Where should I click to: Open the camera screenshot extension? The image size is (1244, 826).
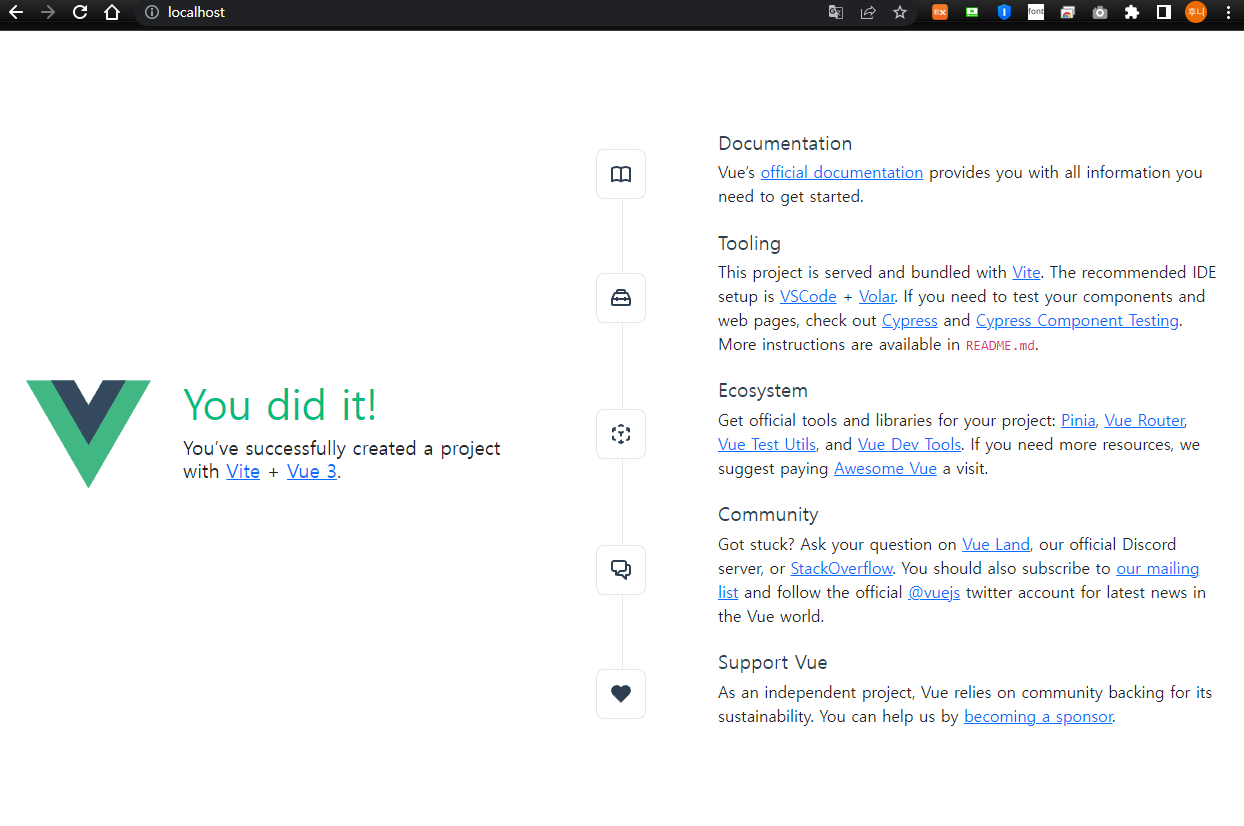pyautogui.click(x=1100, y=12)
